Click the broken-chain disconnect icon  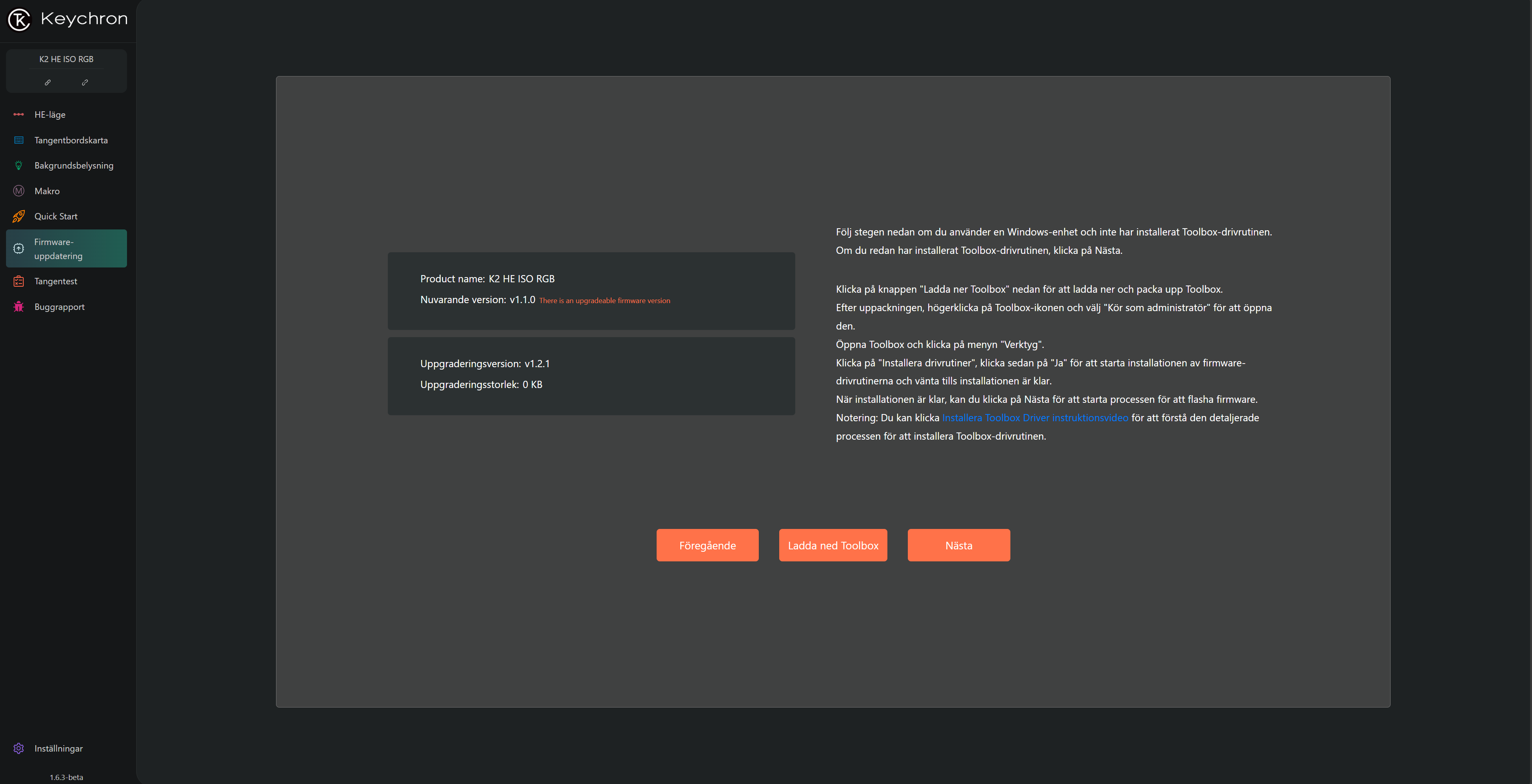(85, 82)
